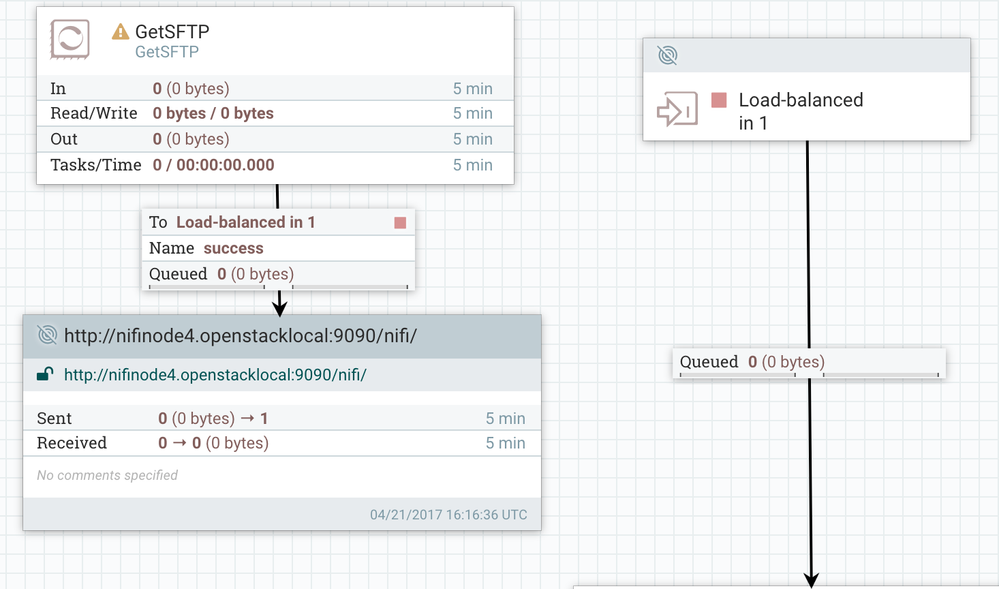Select the Load-balanced in 1 port label

800,111
